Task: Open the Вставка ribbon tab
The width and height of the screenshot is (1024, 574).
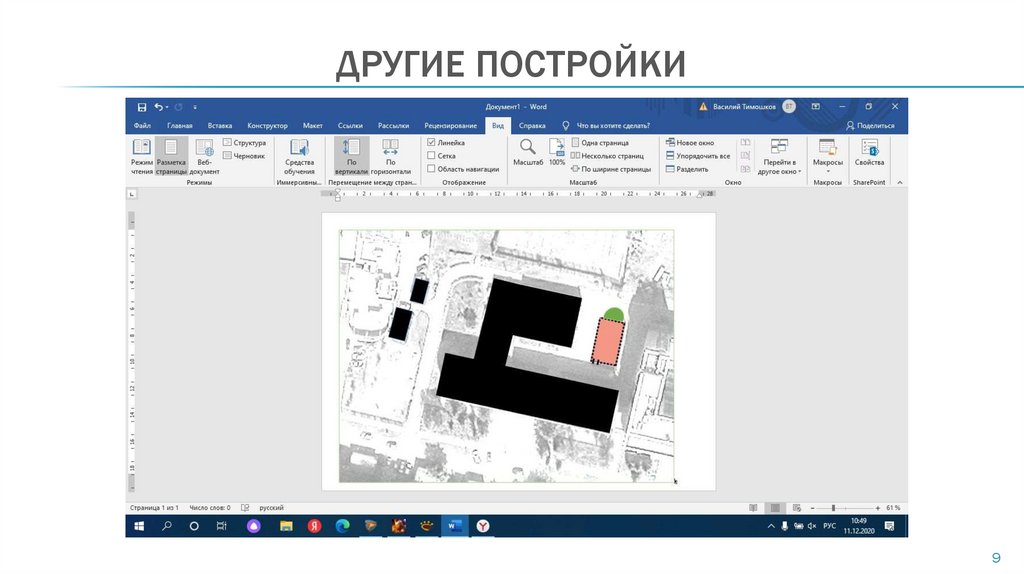Action: click(x=219, y=125)
